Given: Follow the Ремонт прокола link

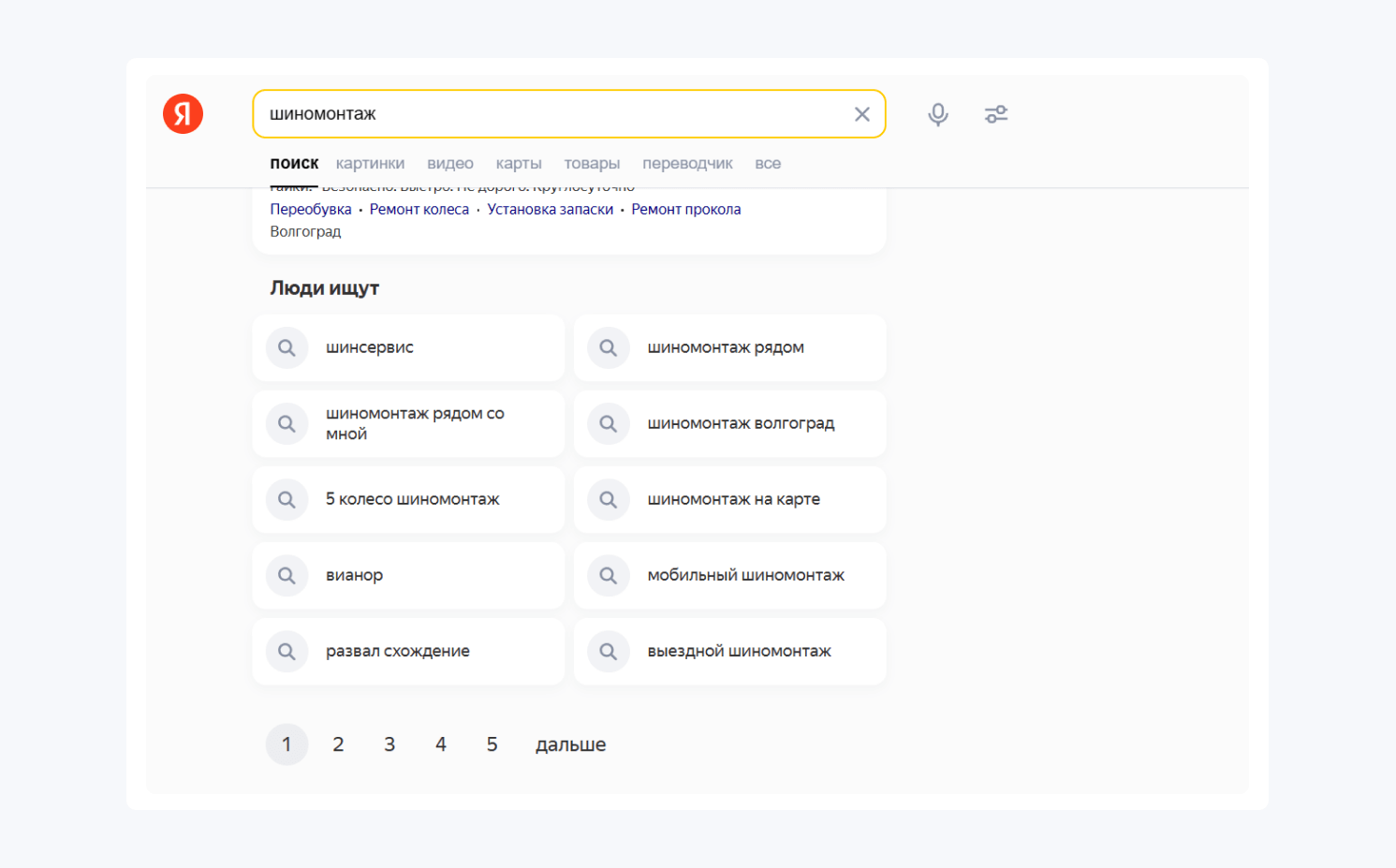Looking at the screenshot, I should 685,210.
